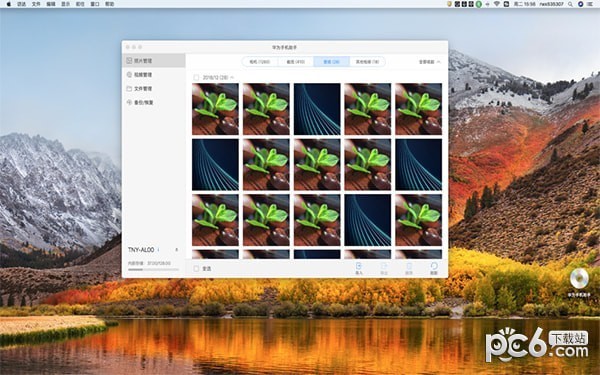The height and width of the screenshot is (375, 600).
Task: Open the Backup/Restore (备份/恢复) section
Action: tap(154, 102)
